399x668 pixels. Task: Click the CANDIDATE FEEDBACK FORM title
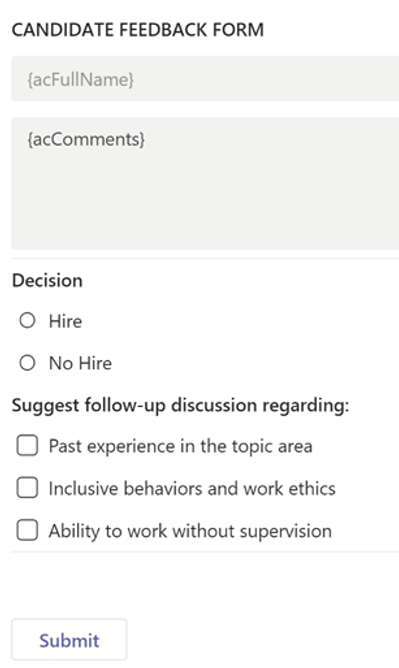[138, 30]
